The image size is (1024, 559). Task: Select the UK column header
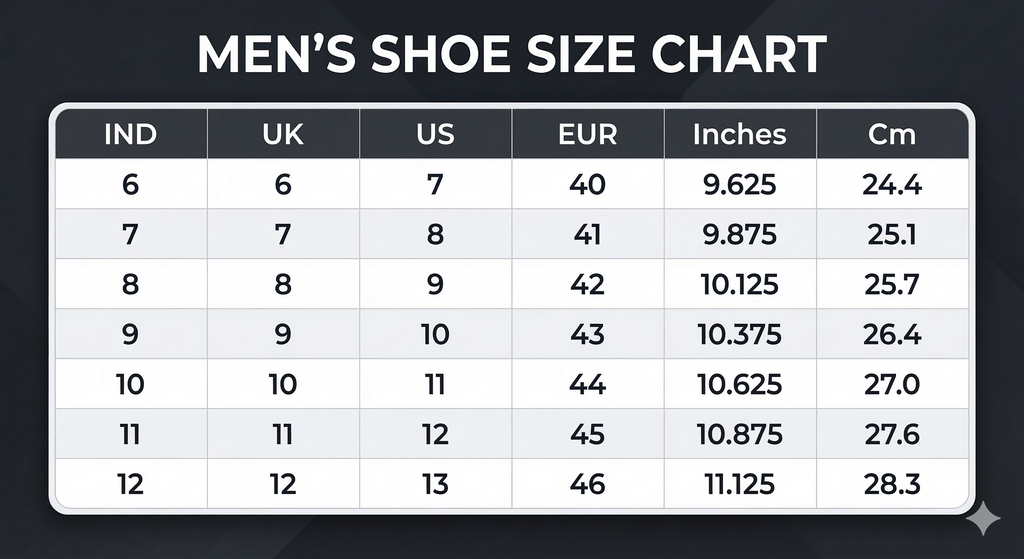283,135
